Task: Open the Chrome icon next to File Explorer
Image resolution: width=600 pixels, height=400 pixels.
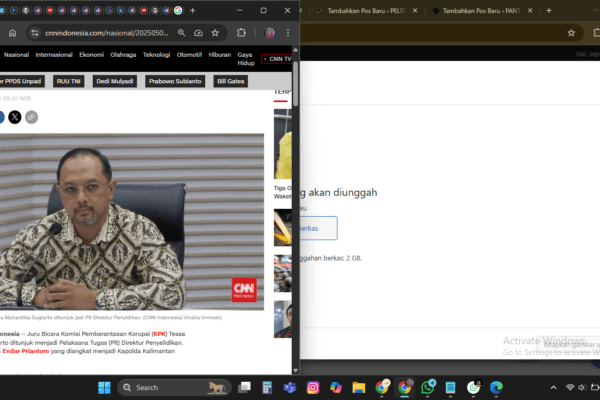Action: coord(382,388)
